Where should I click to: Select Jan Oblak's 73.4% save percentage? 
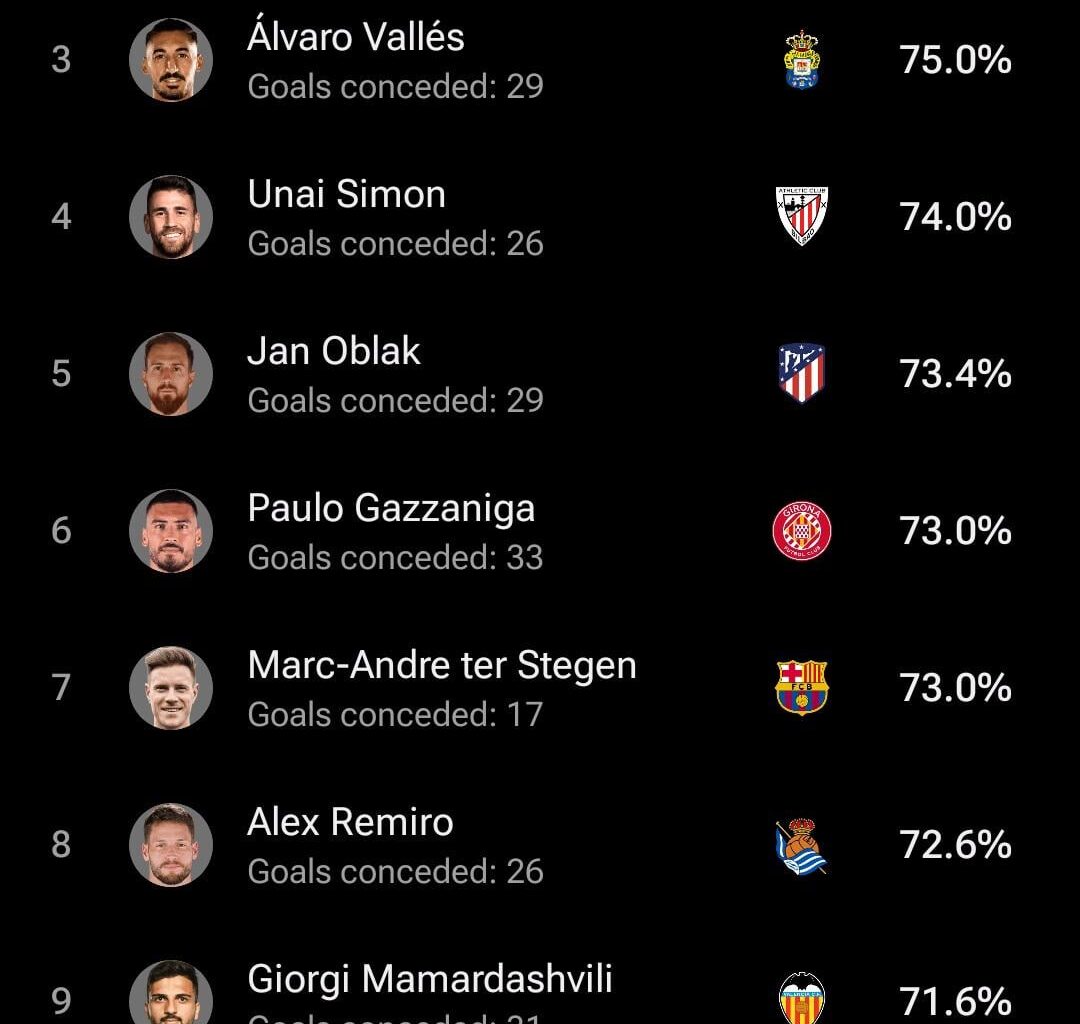click(955, 374)
